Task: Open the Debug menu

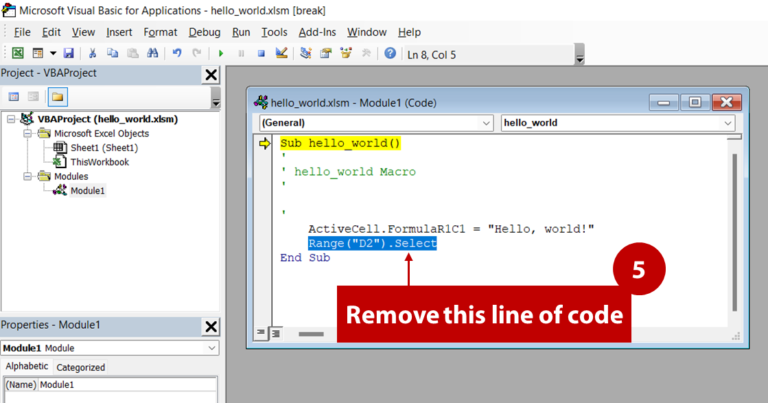Action: [204, 32]
